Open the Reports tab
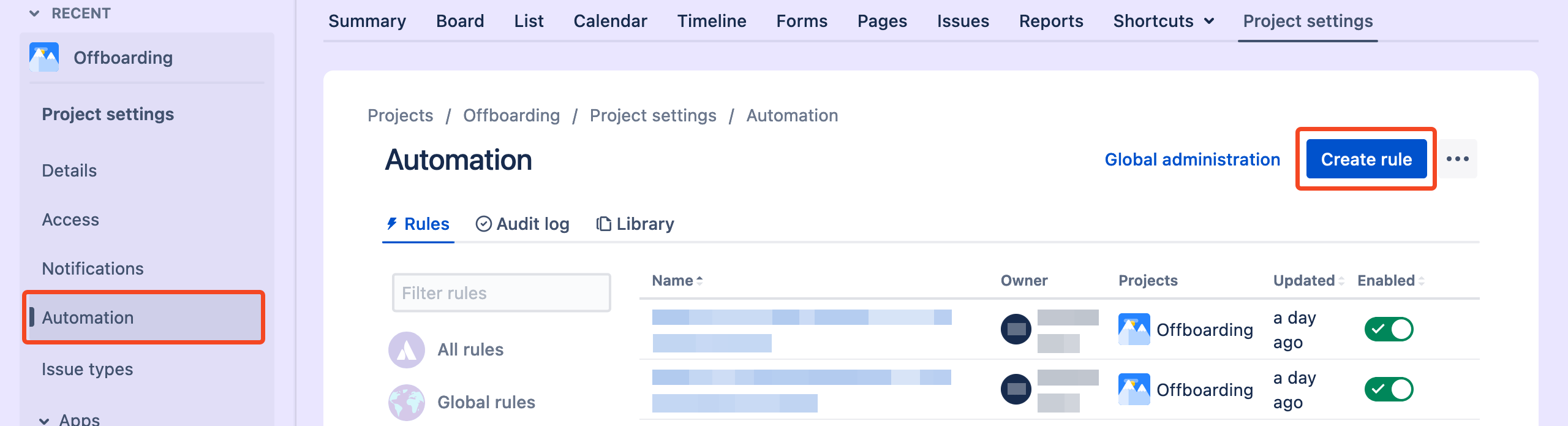The width and height of the screenshot is (1568, 426). click(1051, 21)
